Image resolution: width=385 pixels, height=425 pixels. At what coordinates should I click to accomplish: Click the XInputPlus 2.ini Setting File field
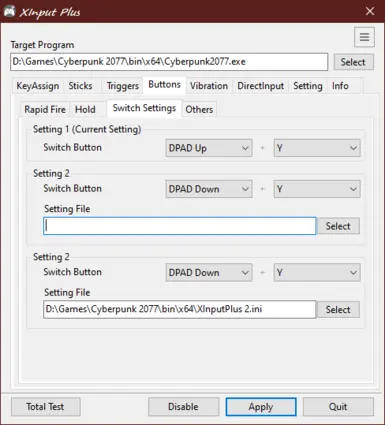[180, 309]
